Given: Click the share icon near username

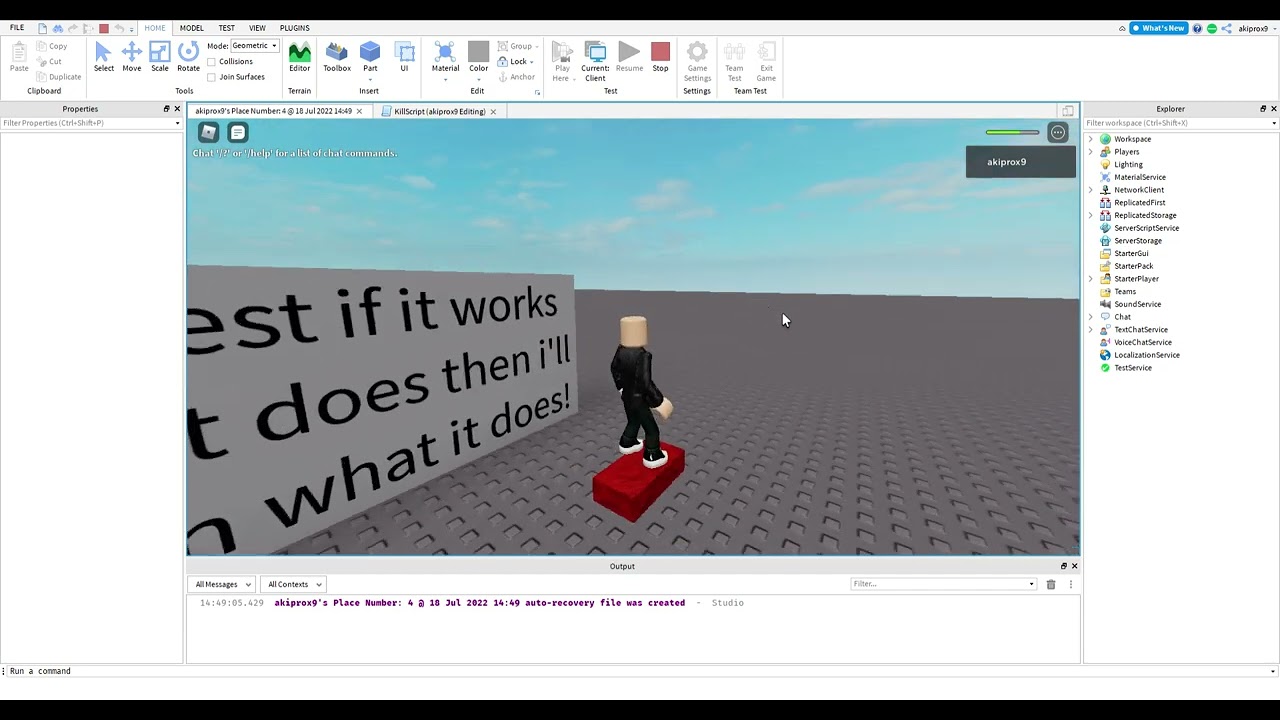Looking at the screenshot, I should [1226, 29].
